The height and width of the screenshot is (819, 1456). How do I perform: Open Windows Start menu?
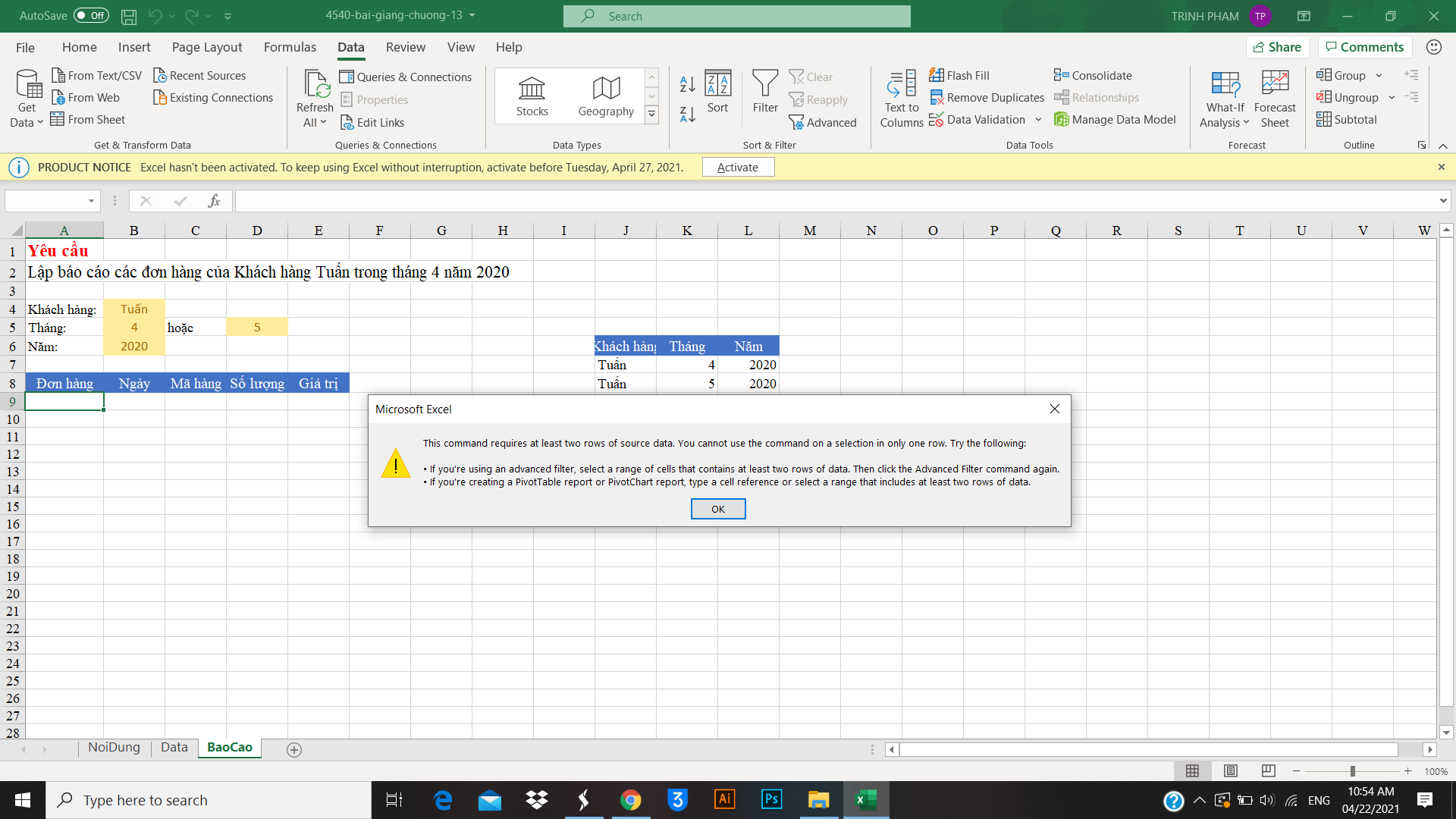point(23,800)
